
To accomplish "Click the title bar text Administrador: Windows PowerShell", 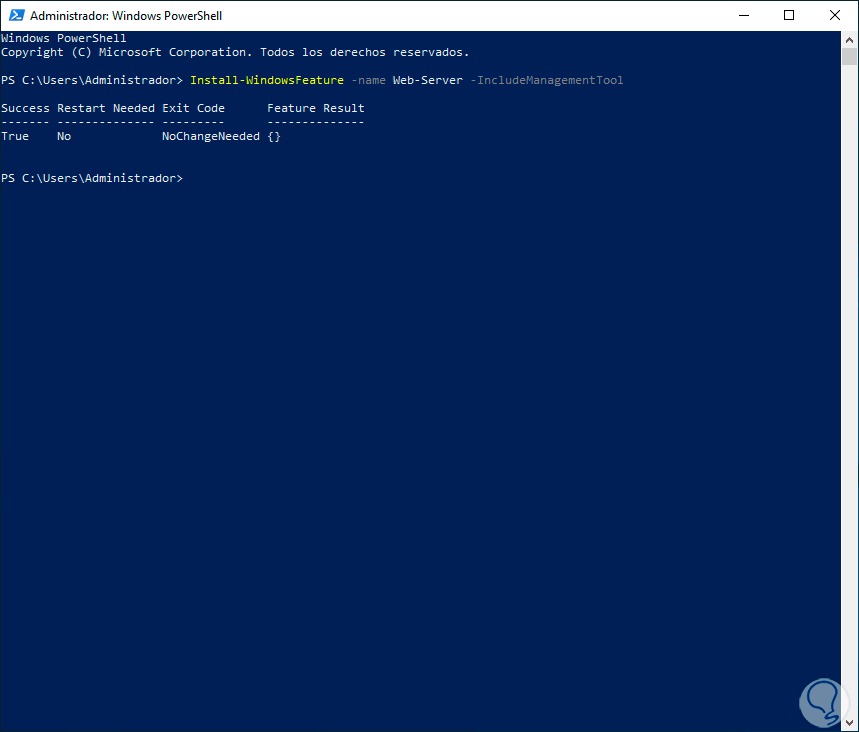I will click(126, 15).
